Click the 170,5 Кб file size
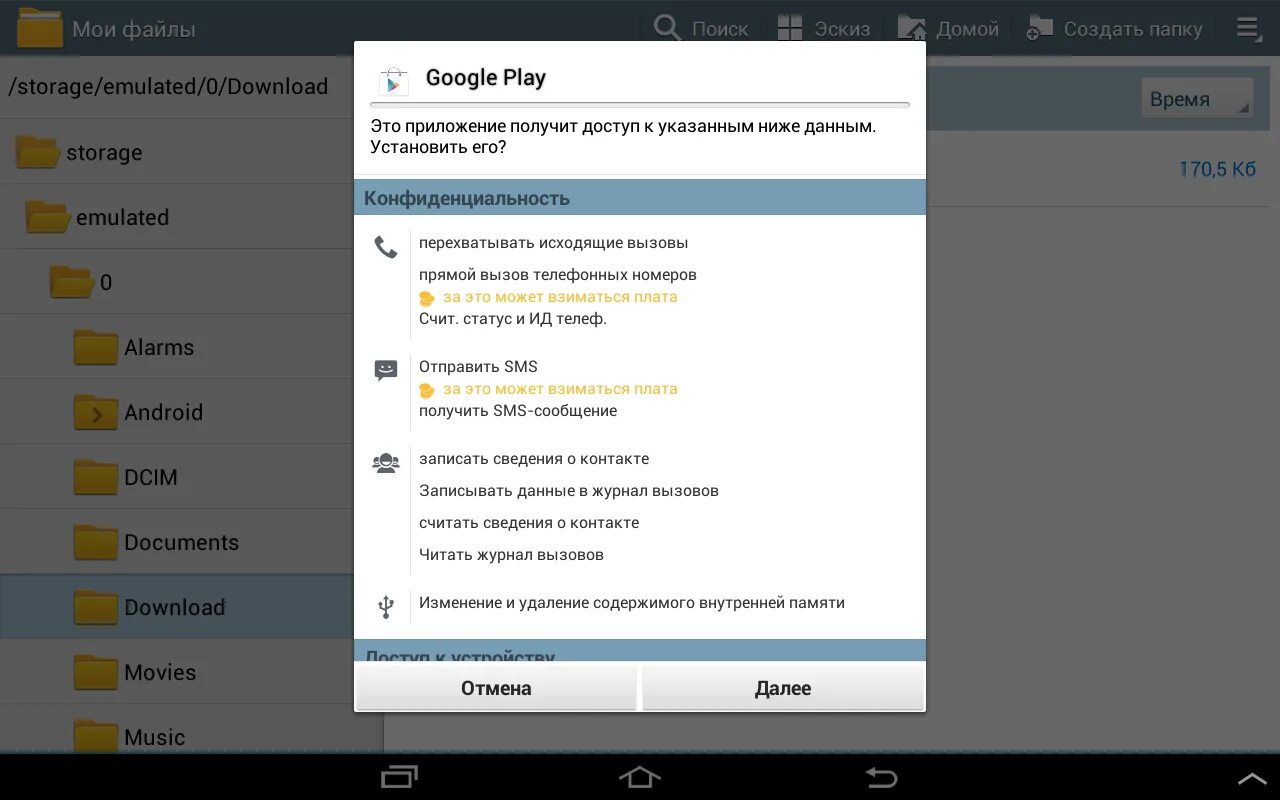 click(x=1217, y=169)
